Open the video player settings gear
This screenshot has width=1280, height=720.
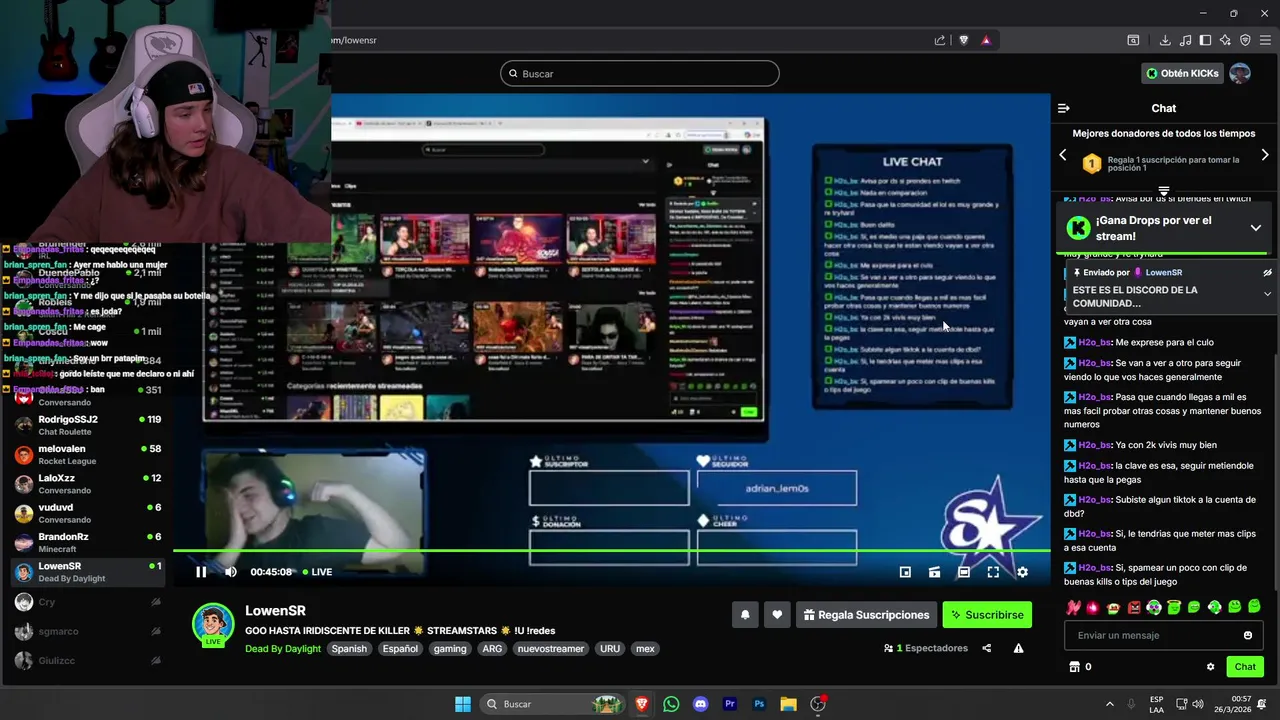1022,572
